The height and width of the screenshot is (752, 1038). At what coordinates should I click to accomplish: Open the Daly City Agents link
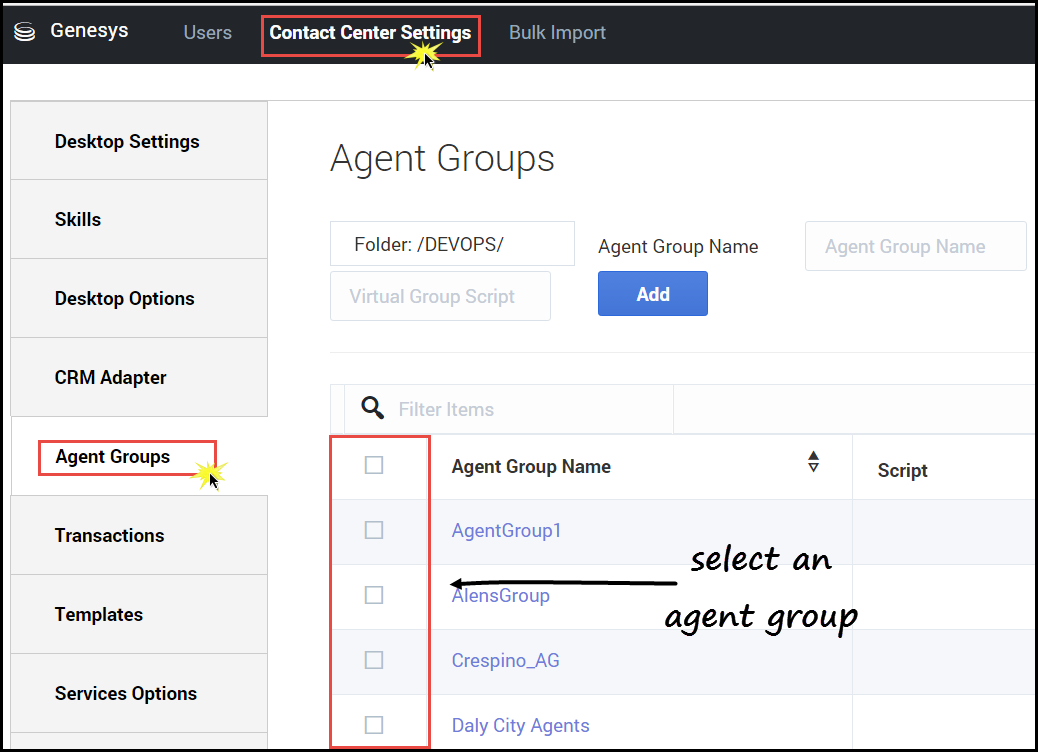pyautogui.click(x=520, y=725)
